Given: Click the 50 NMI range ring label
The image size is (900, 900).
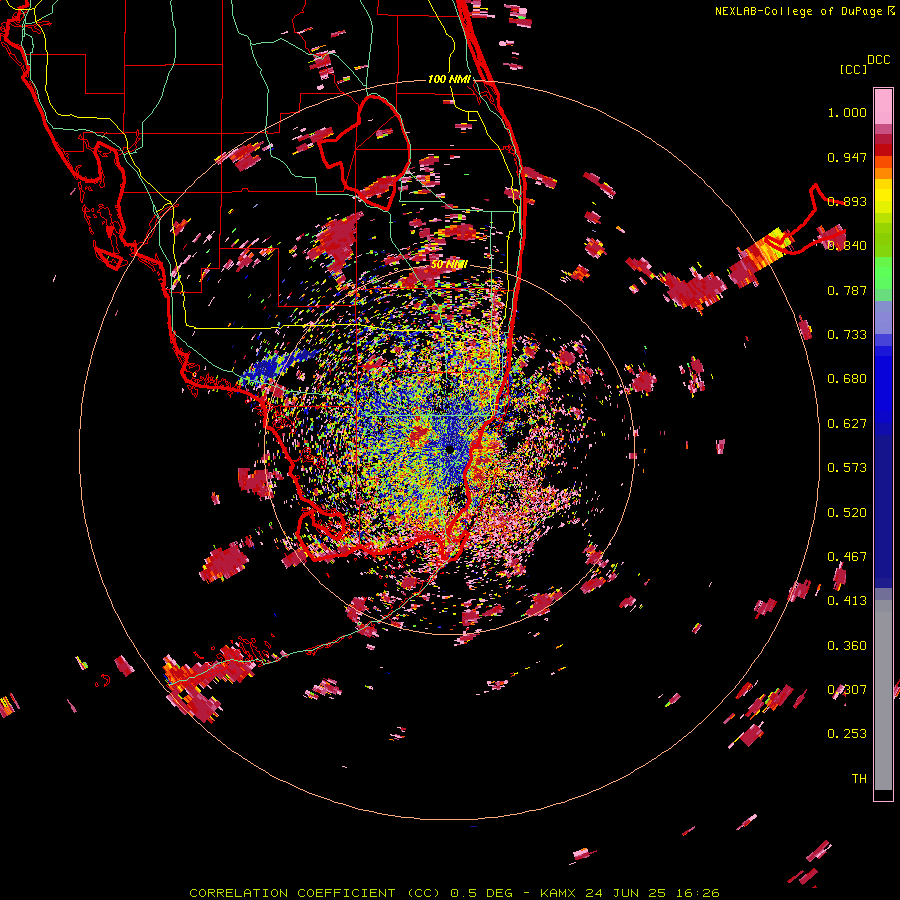Looking at the screenshot, I should coord(449,265).
